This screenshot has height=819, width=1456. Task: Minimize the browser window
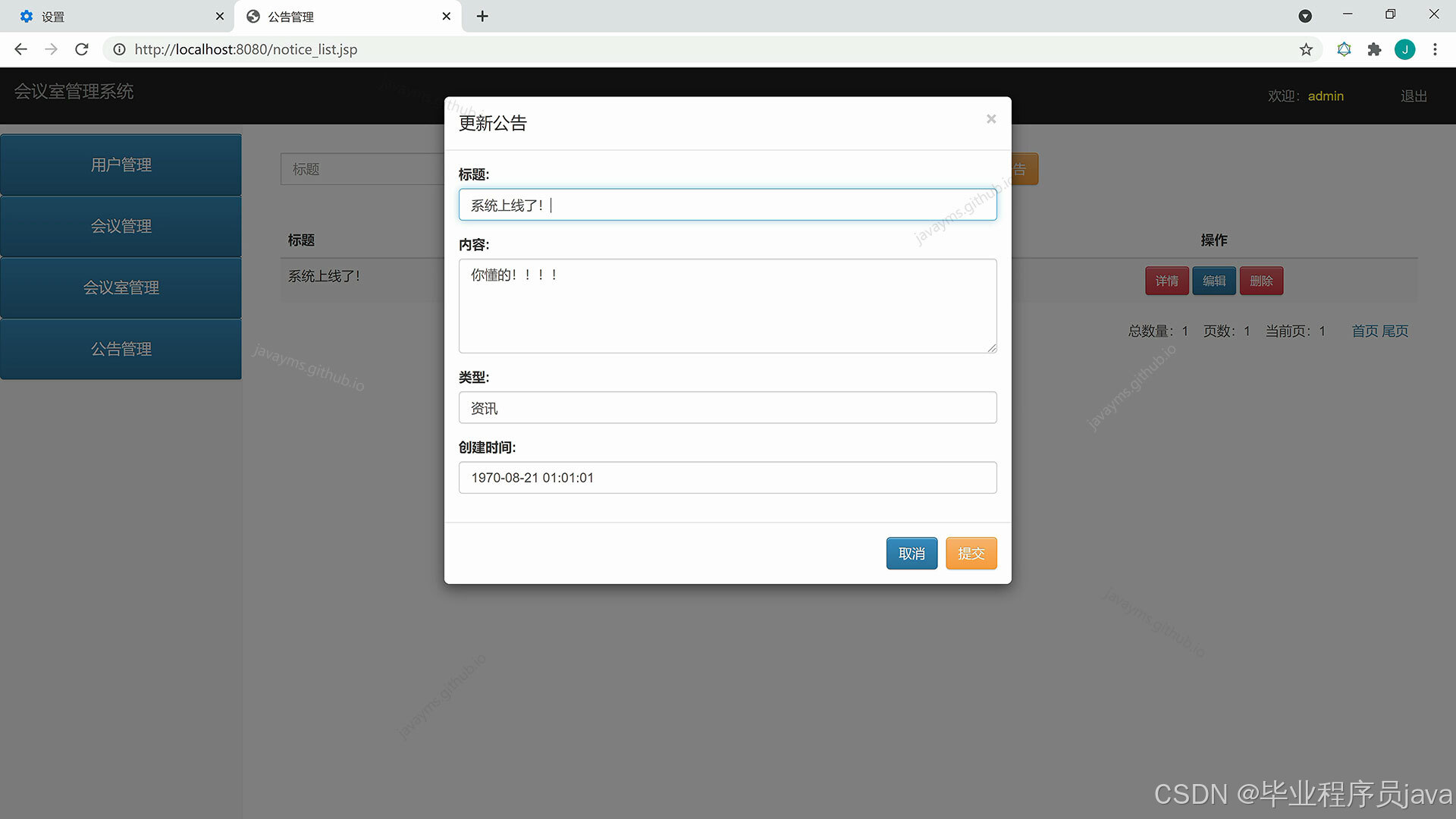tap(1348, 14)
